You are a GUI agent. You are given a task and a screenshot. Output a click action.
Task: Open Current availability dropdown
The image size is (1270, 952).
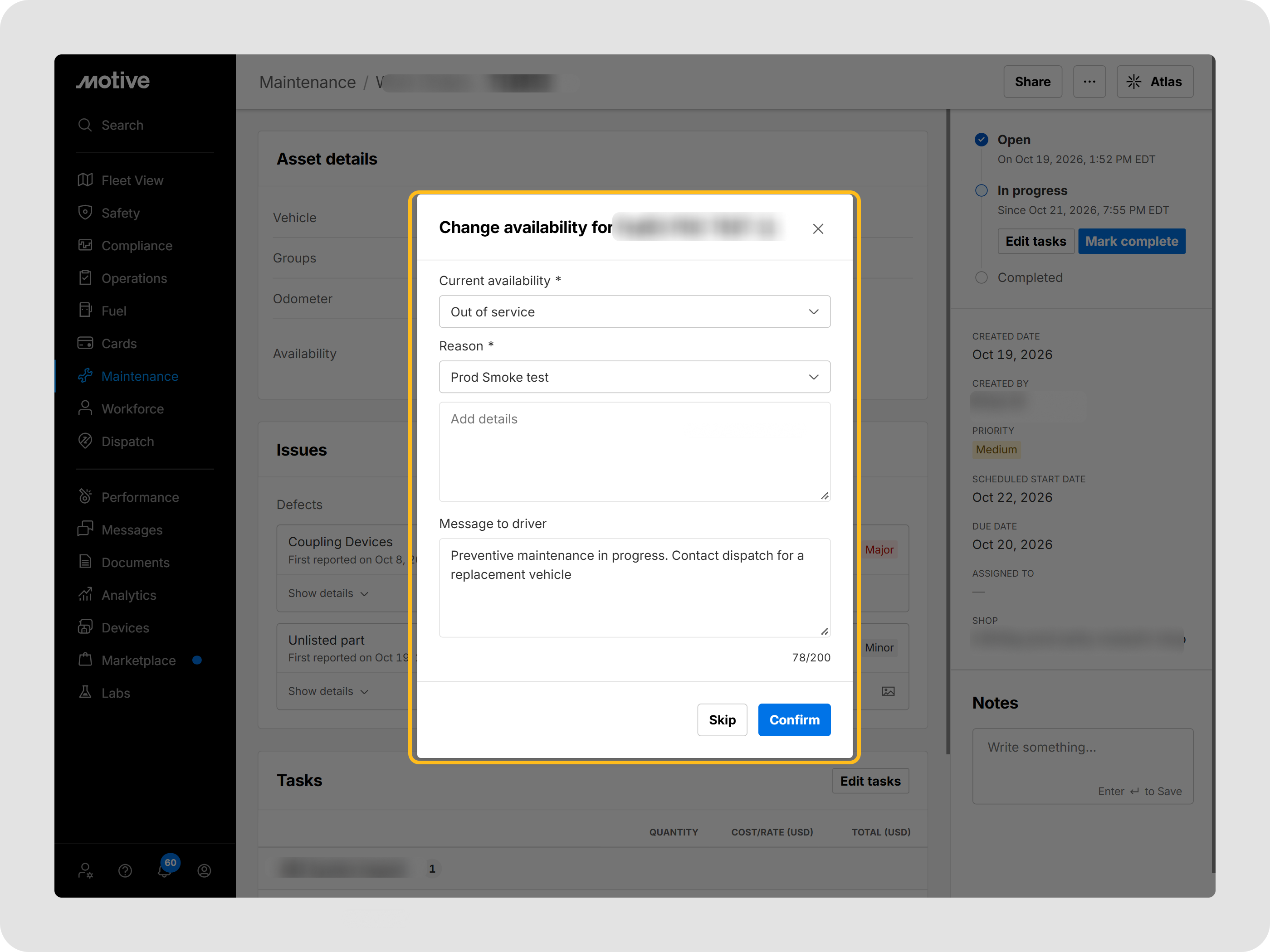(635, 311)
